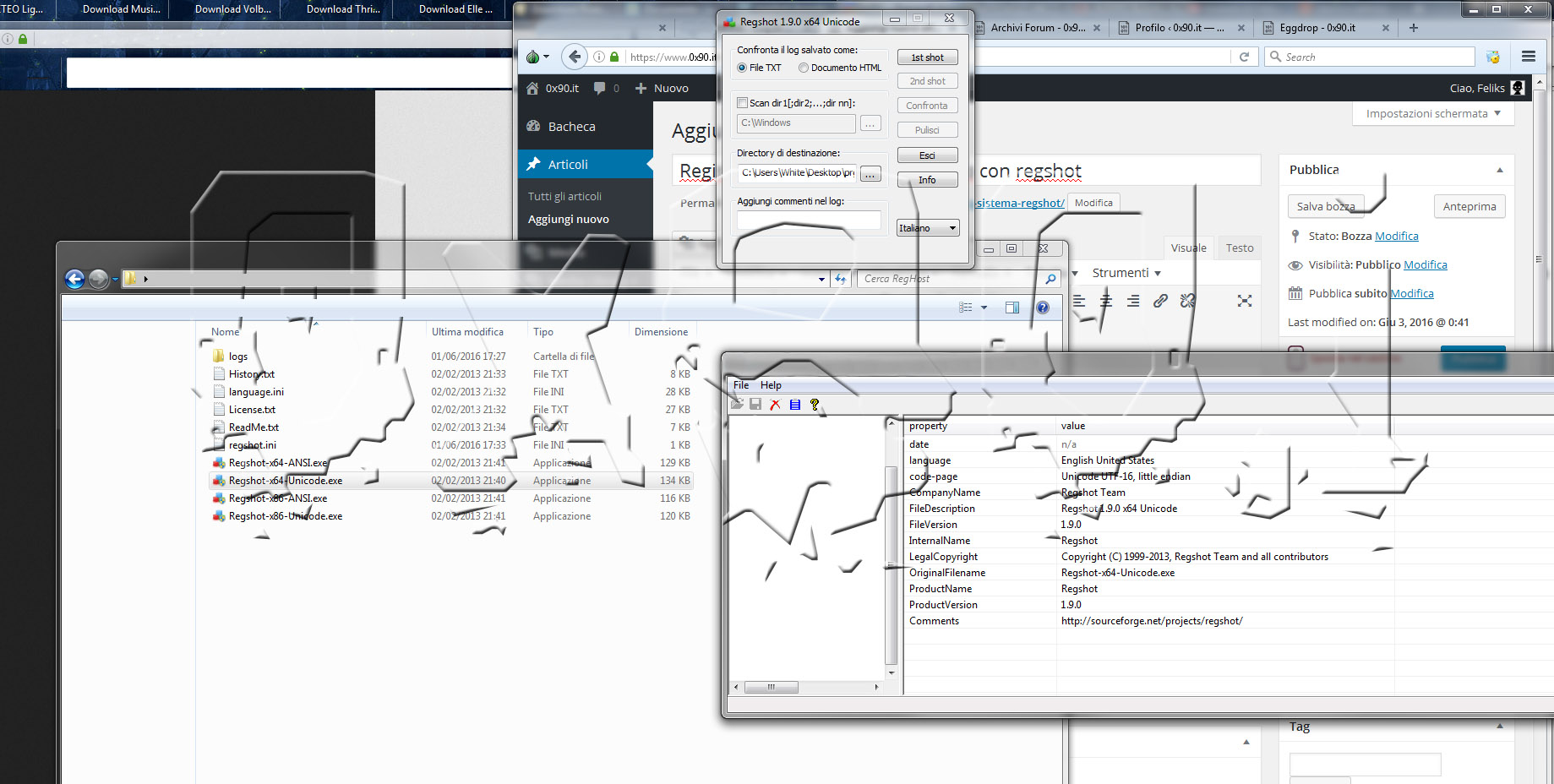This screenshot has height=784, width=1554.
Task: Open the Explorer view options dropdown arrow
Action: [984, 308]
